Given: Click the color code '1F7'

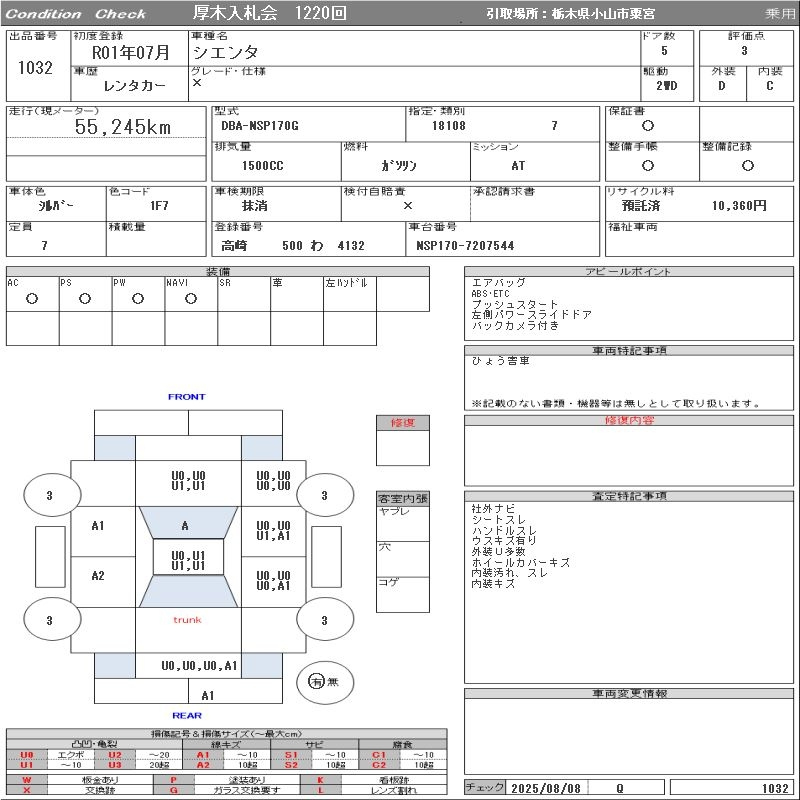Looking at the screenshot, I should click(159, 206).
